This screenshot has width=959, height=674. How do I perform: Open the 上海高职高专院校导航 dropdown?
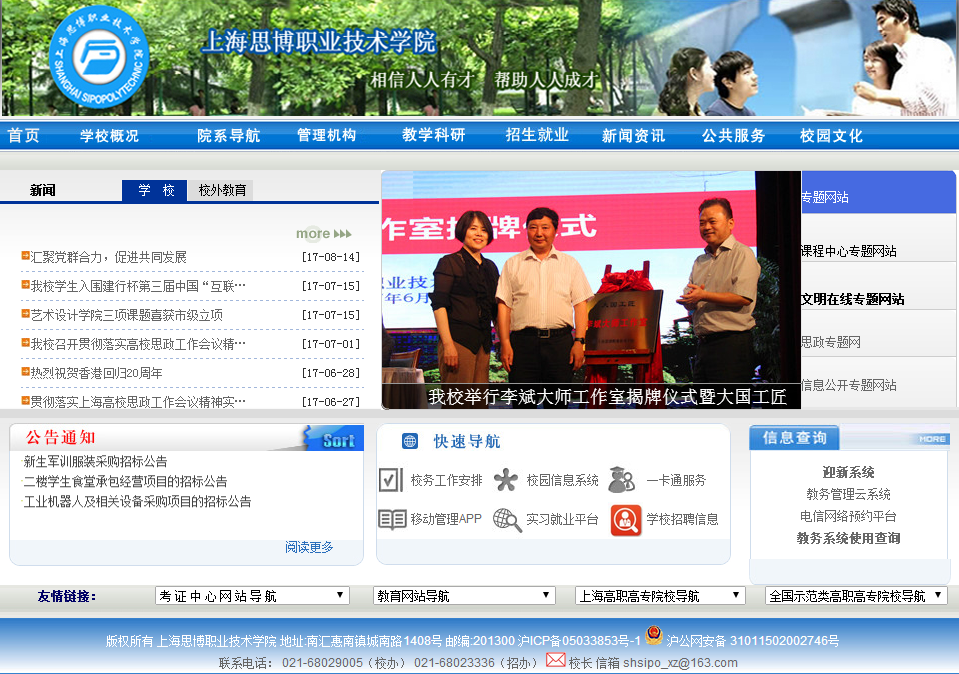pos(660,596)
